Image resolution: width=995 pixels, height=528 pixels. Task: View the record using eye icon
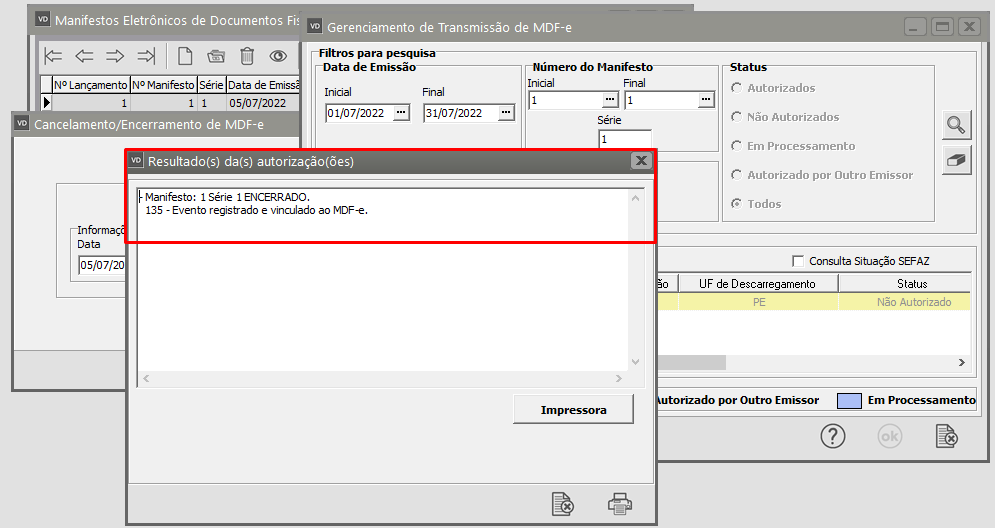tap(278, 56)
